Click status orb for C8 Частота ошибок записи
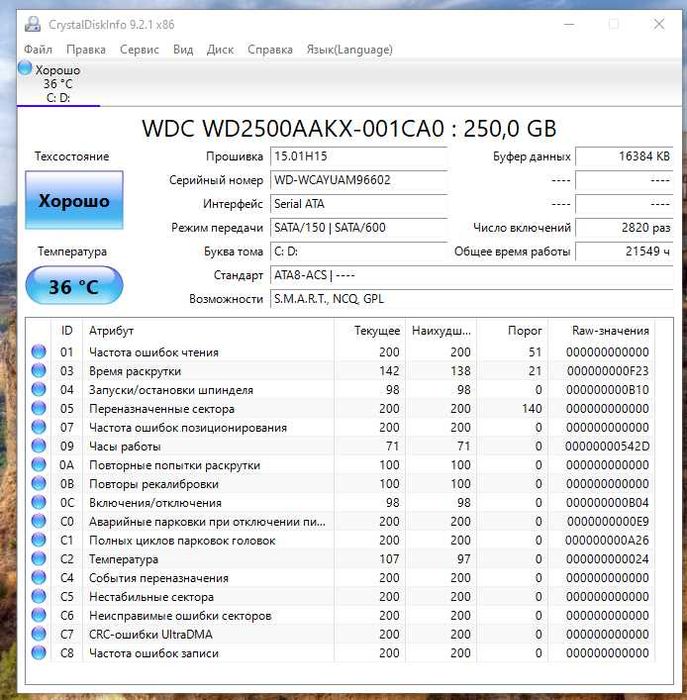This screenshot has width=687, height=700. point(39,653)
